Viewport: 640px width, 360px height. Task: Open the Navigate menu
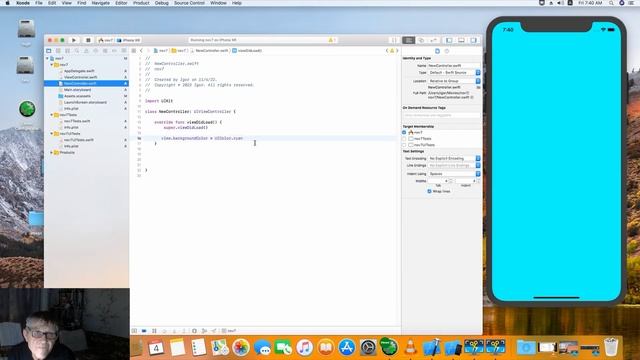(100, 3)
